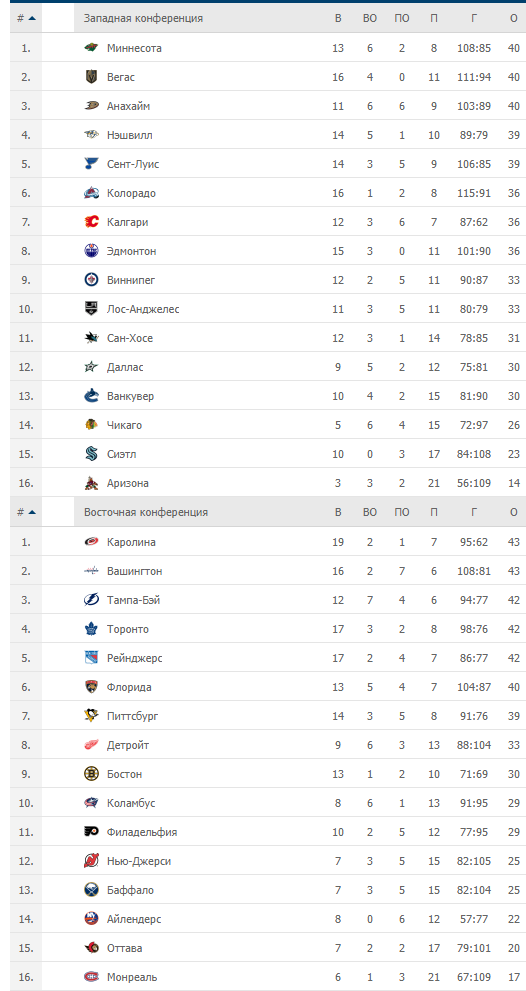Sort Eastern conference by rank arrow
The height and width of the screenshot is (991, 526).
(32, 513)
